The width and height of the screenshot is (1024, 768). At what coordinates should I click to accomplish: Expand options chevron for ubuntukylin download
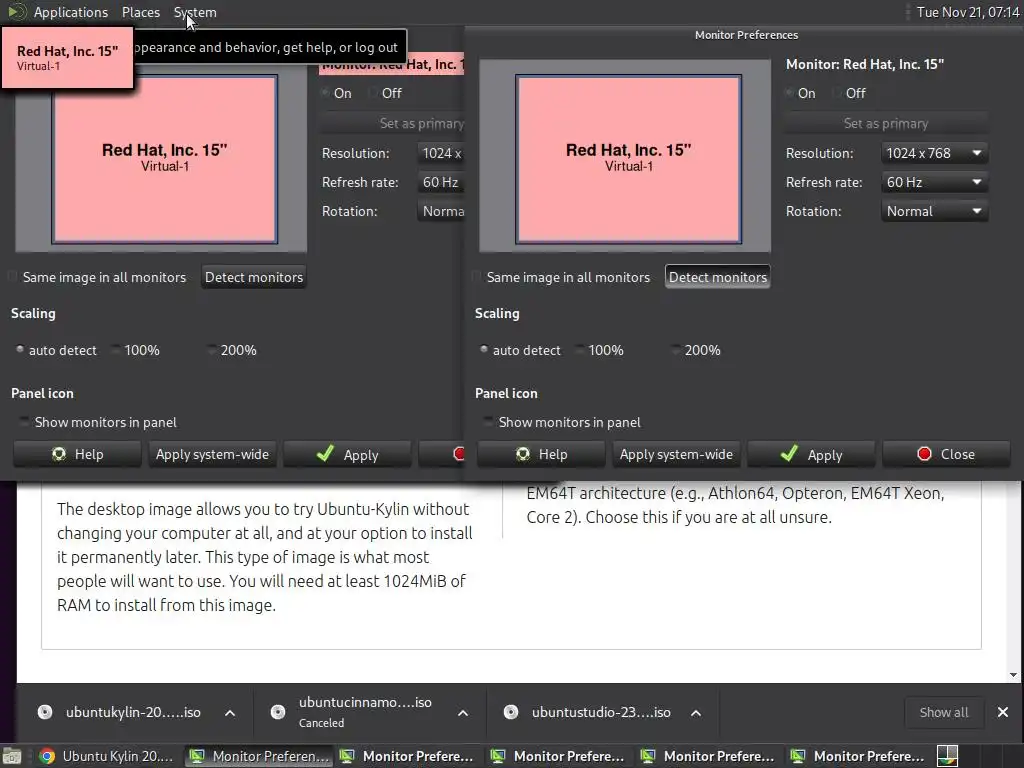click(230, 712)
